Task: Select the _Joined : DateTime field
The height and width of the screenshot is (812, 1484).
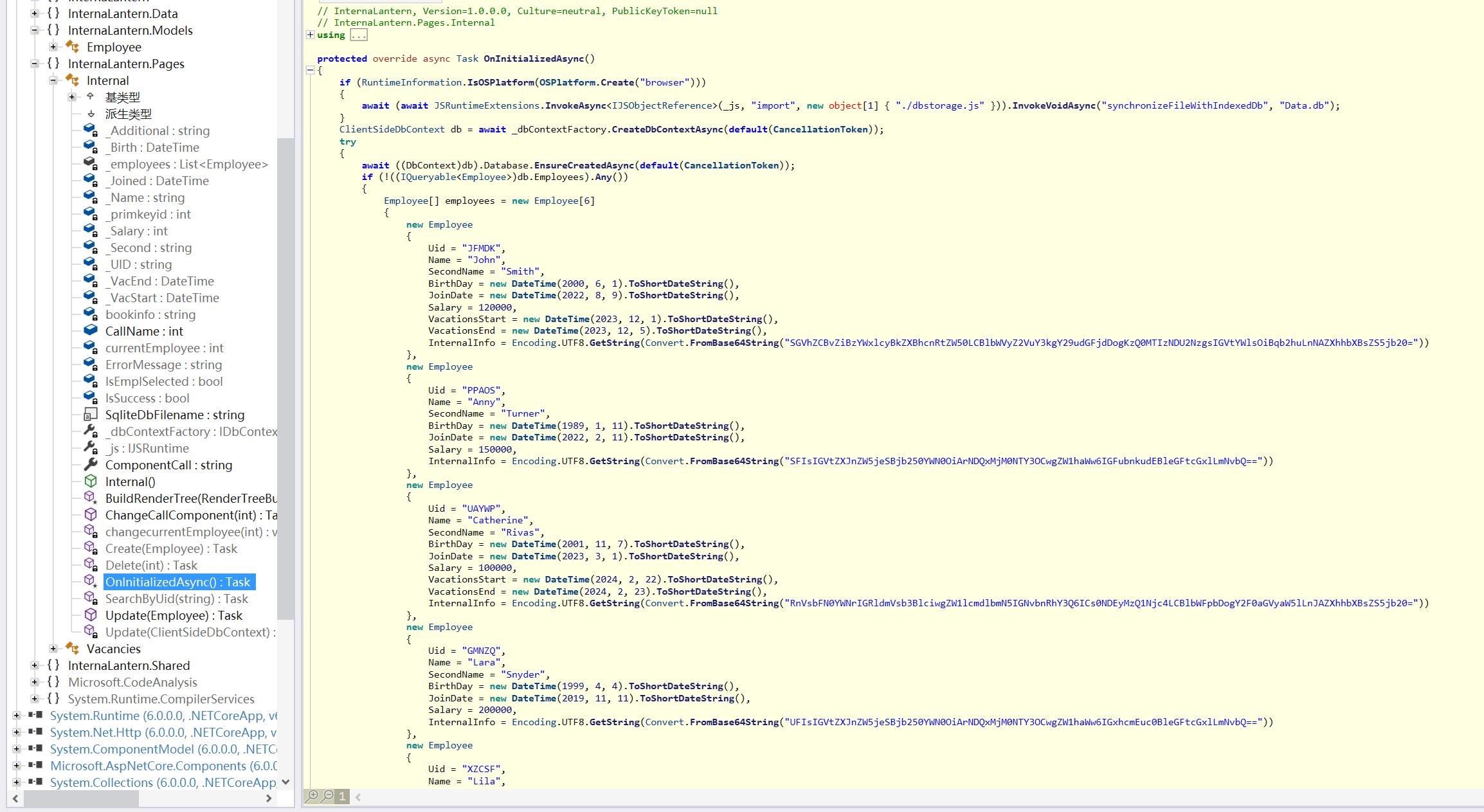Action: [x=157, y=181]
